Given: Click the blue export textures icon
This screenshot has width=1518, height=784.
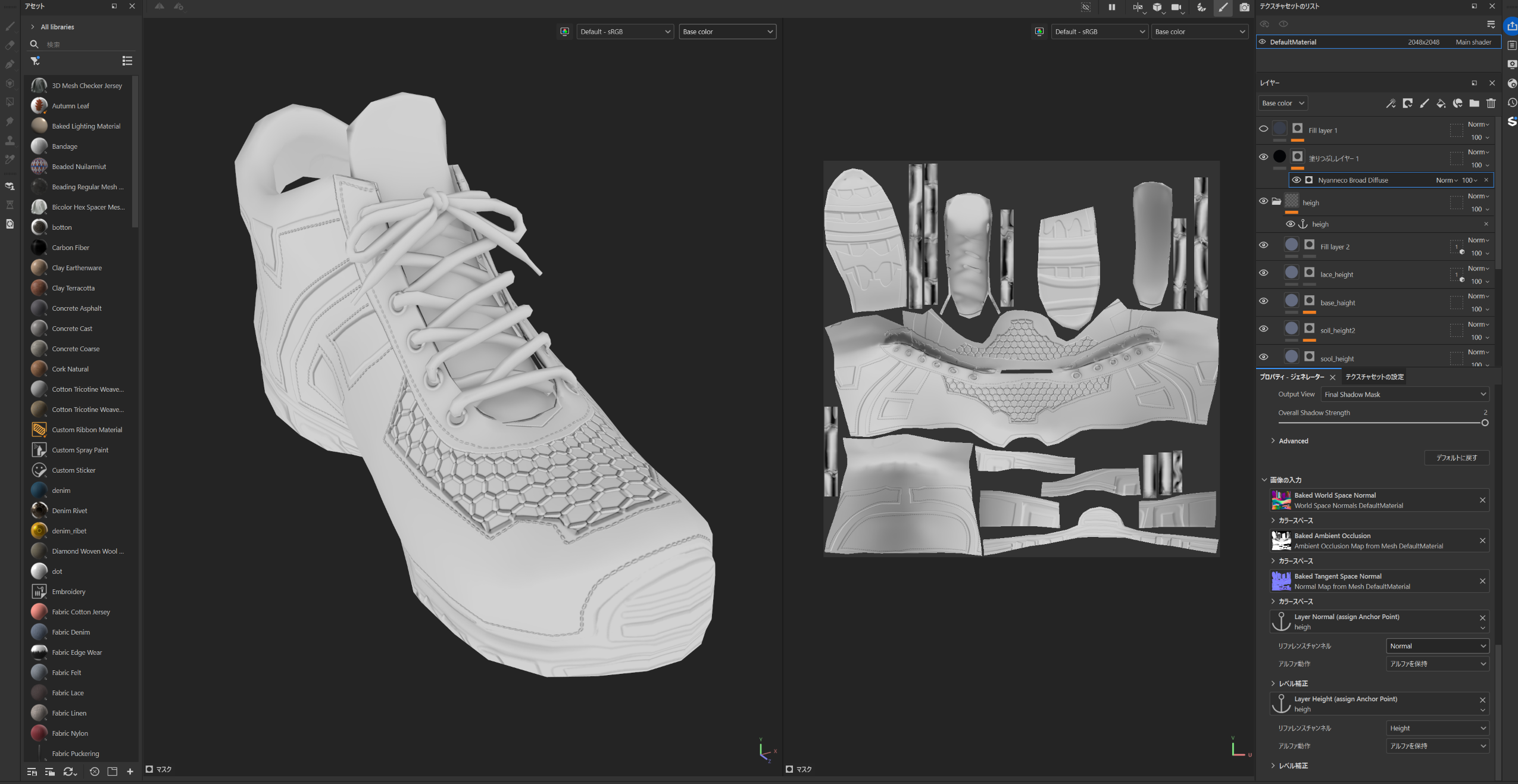Looking at the screenshot, I should (x=1511, y=26).
